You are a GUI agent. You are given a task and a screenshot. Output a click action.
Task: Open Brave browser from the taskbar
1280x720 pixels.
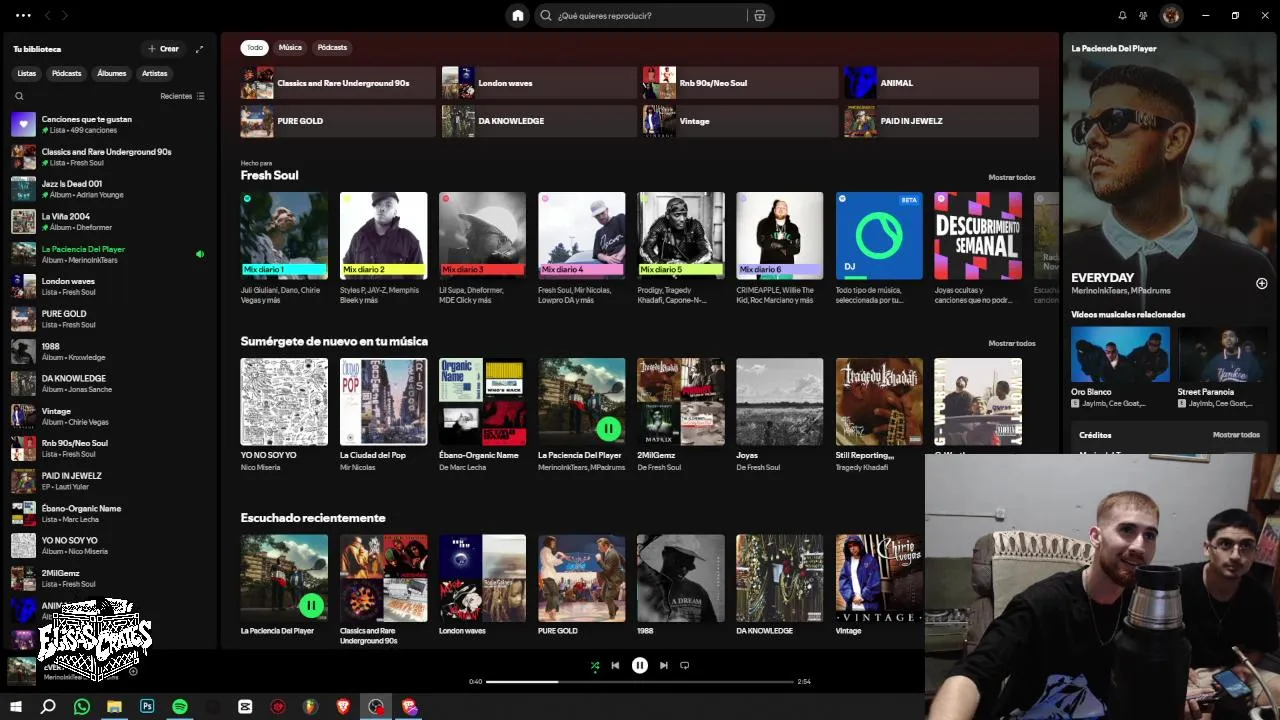coord(343,707)
